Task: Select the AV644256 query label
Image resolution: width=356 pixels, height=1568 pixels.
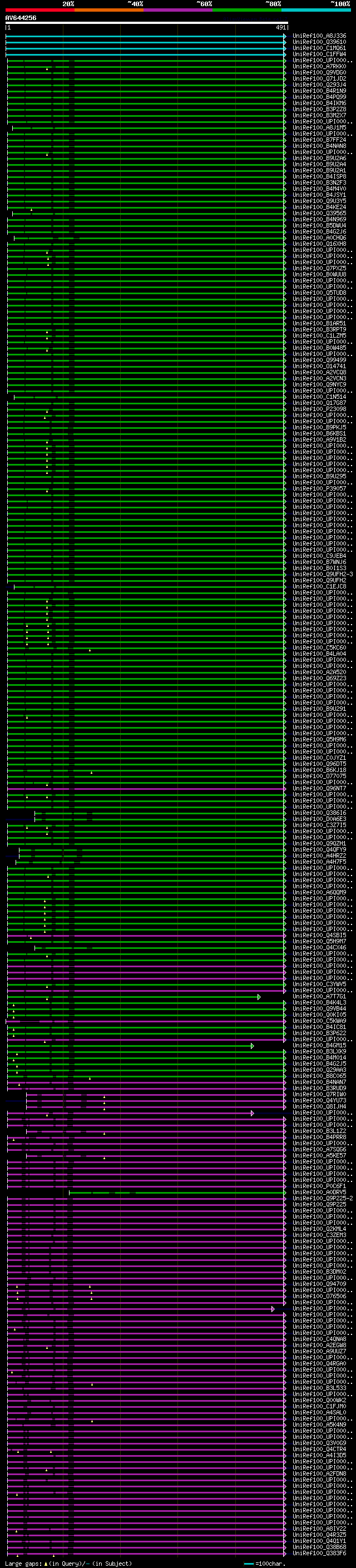Action: pyautogui.click(x=21, y=18)
